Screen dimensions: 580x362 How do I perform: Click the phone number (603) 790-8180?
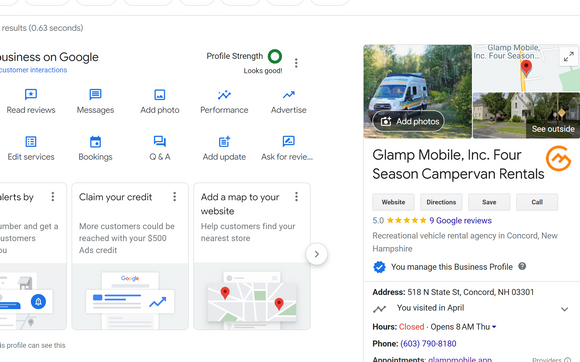(428, 344)
